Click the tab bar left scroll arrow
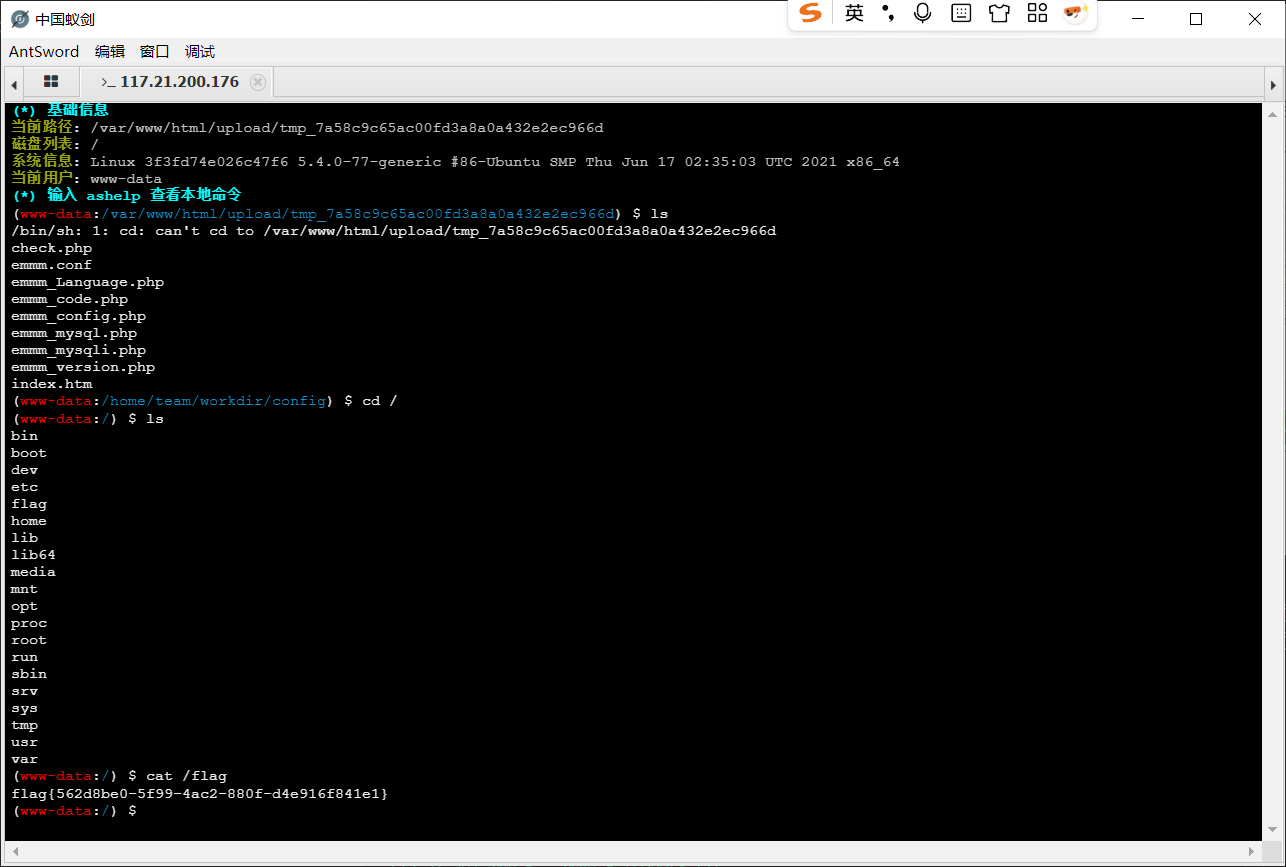Image resolution: width=1286 pixels, height=867 pixels. (x=14, y=83)
